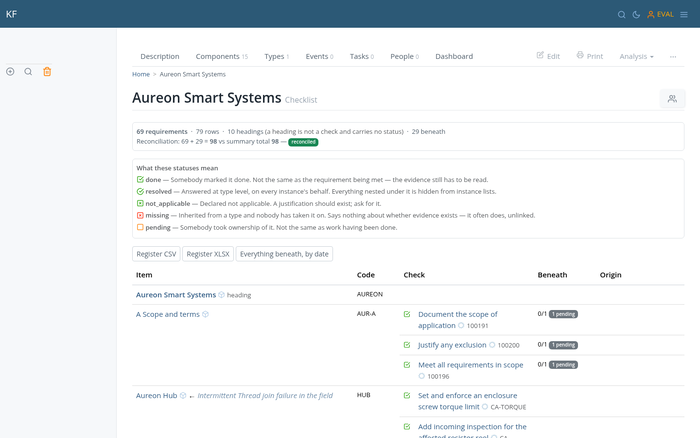Image resolution: width=700 pixels, height=438 pixels.
Task: Click cube icon next to A Scope and terms
Action: click(205, 314)
